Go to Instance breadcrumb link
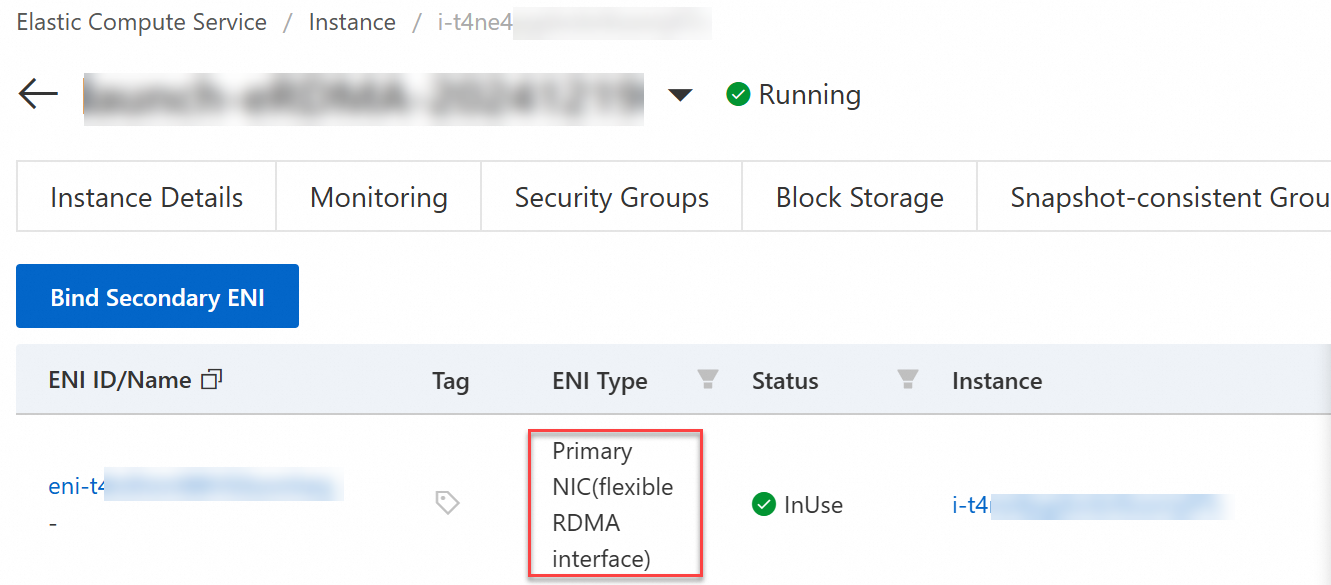 [352, 22]
